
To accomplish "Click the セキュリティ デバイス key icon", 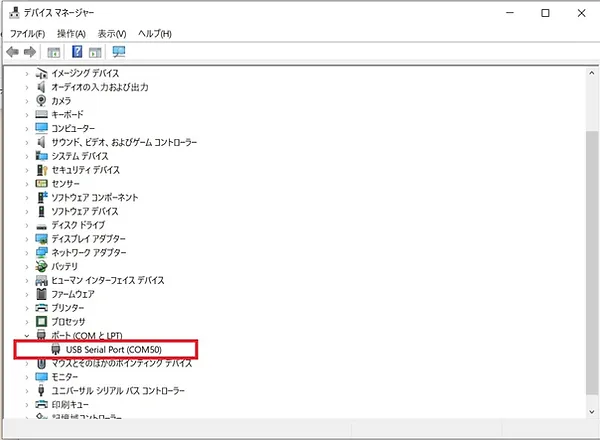I will click(41, 169).
